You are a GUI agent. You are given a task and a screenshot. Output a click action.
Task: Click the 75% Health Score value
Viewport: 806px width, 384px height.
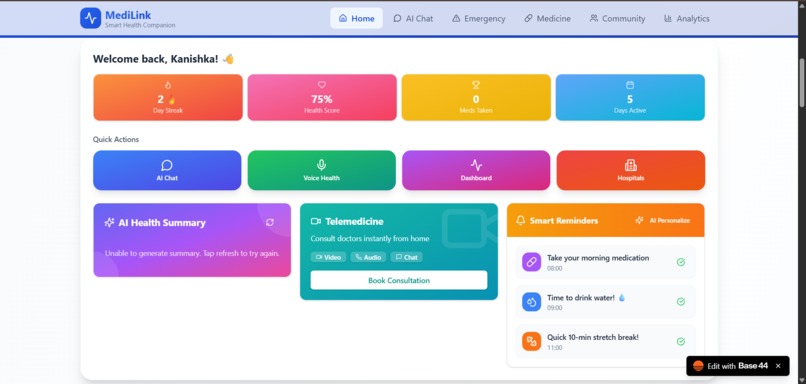322,99
